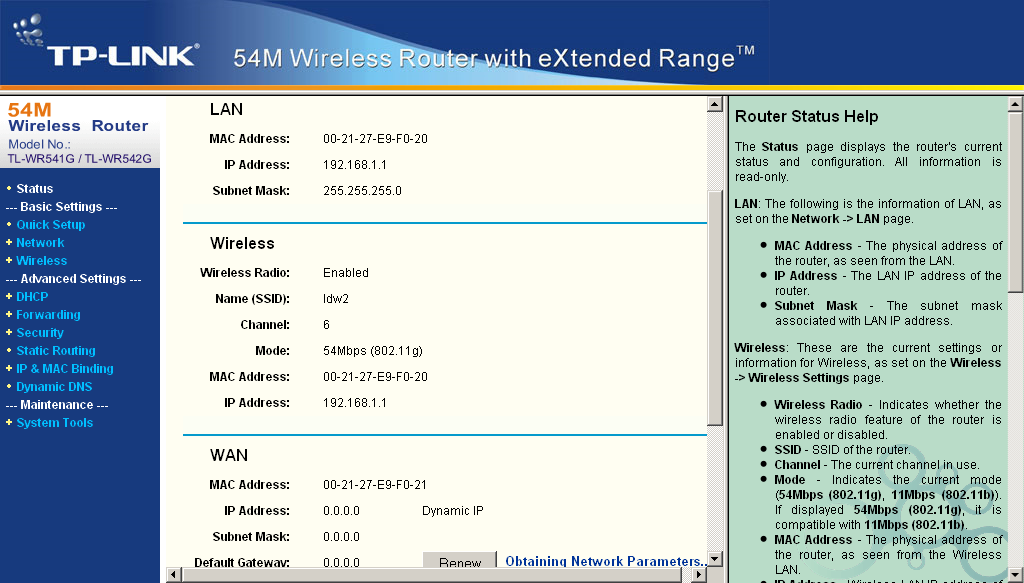Expand System Tools under Maintenance
1024x583 pixels.
pyautogui.click(x=54, y=423)
